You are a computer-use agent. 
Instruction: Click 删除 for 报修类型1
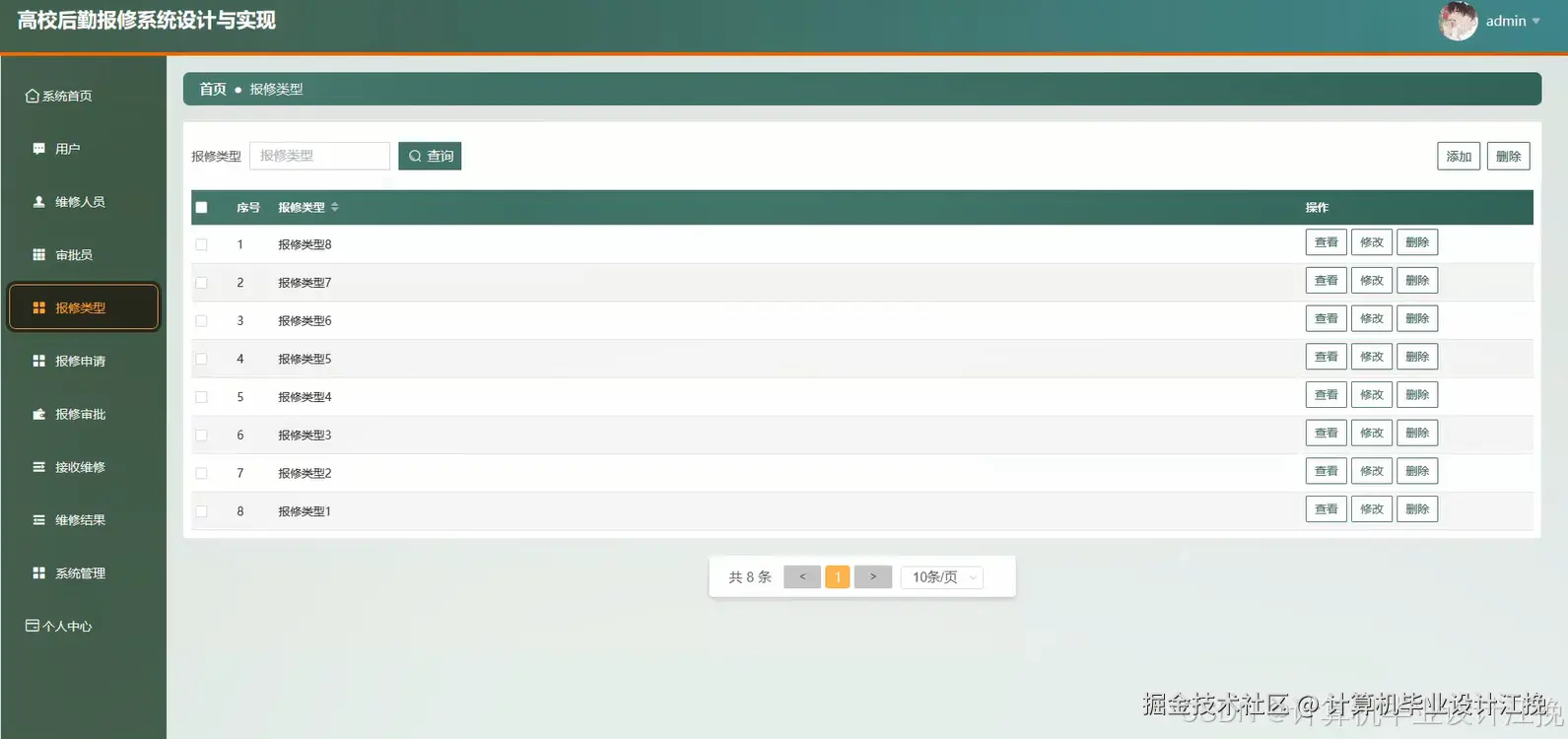1417,509
